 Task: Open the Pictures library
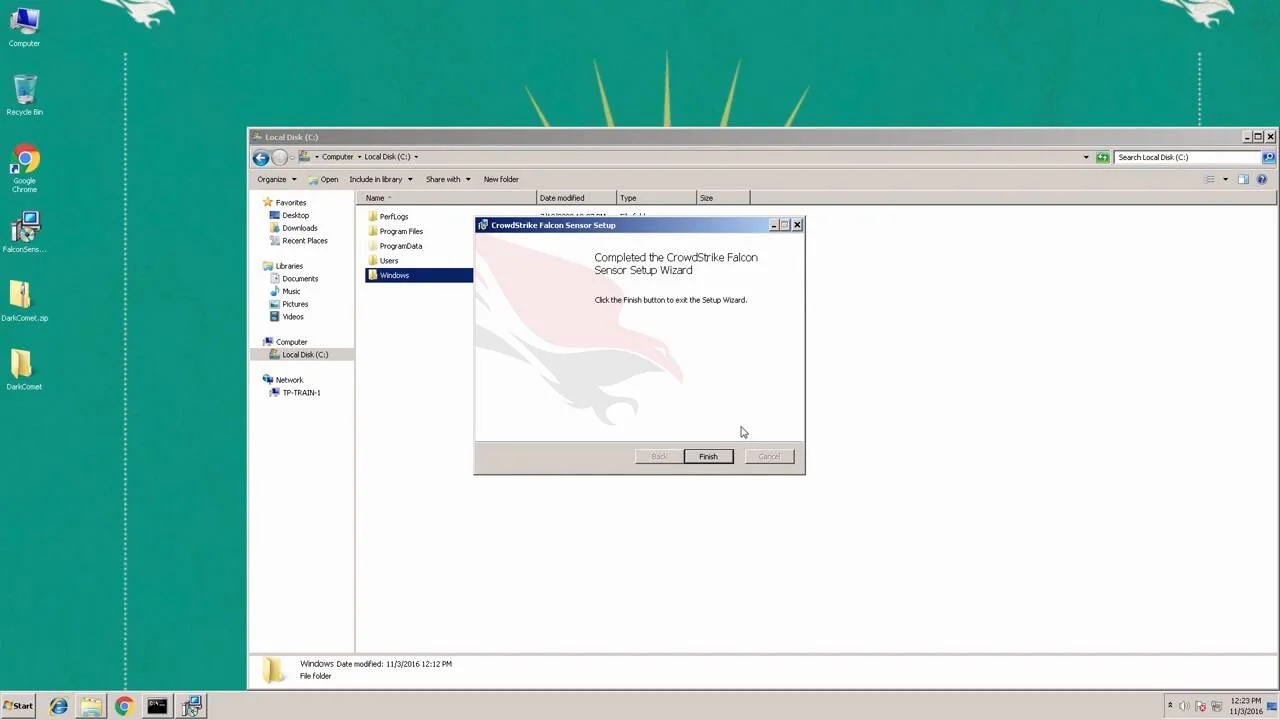[289, 304]
